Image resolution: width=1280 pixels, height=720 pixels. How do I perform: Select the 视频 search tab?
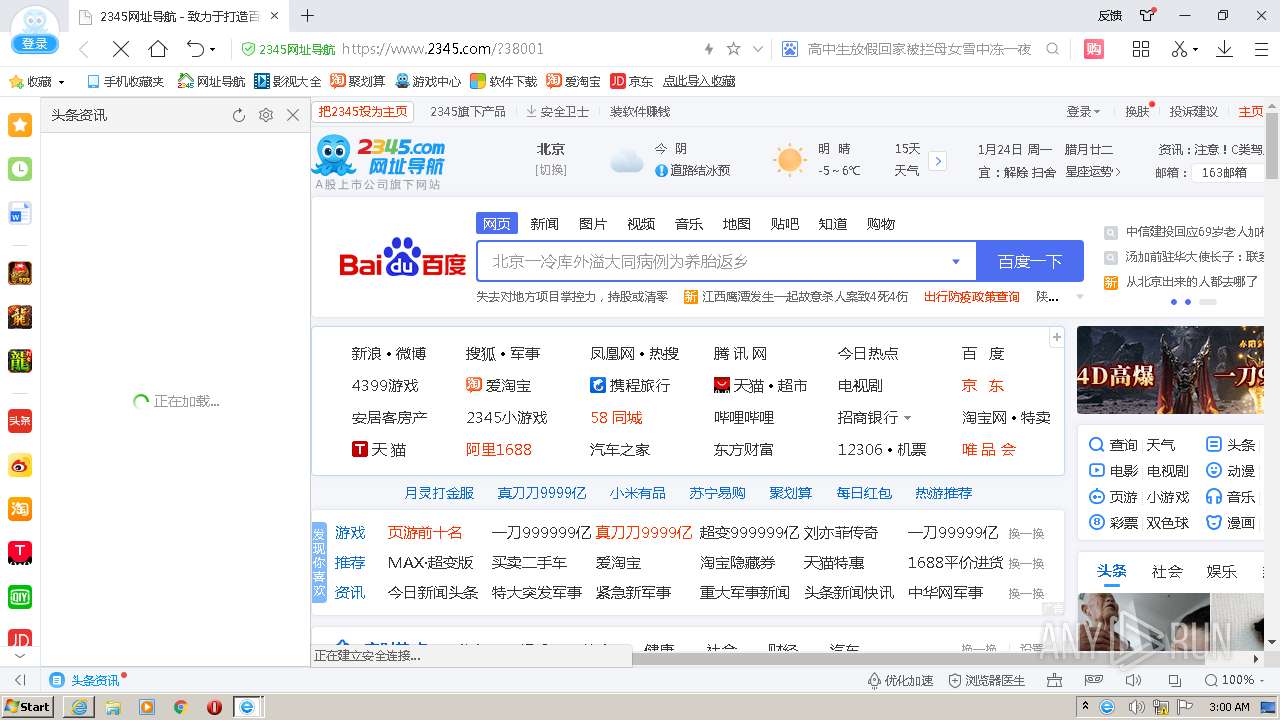[x=641, y=224]
